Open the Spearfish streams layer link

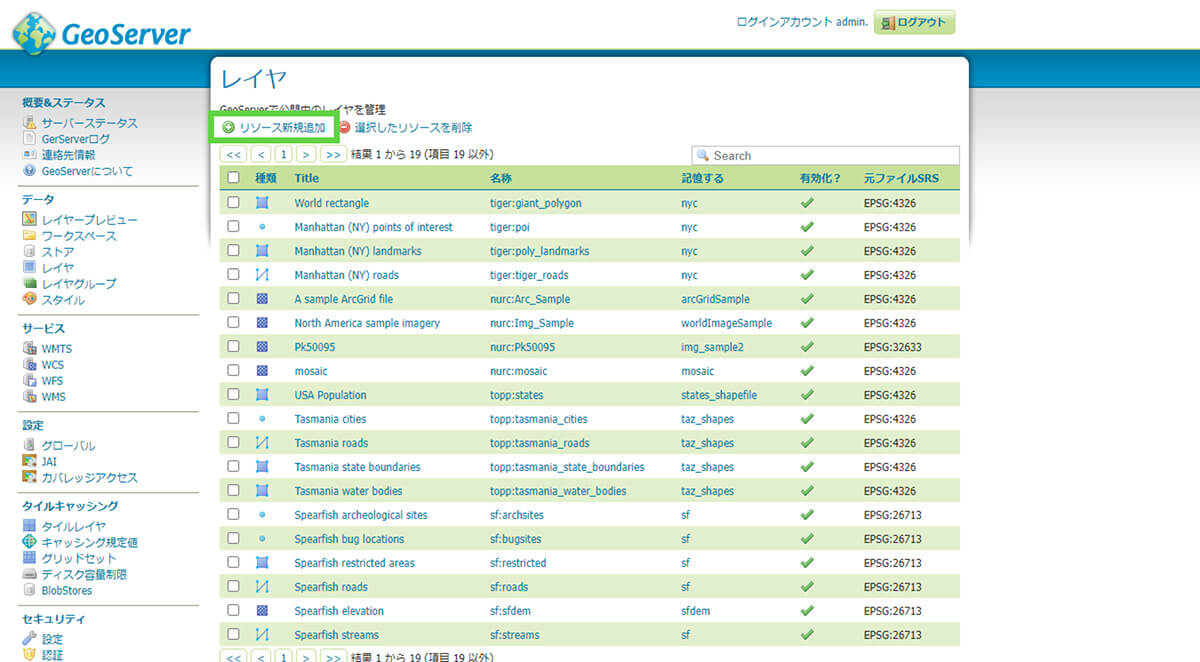click(336, 635)
